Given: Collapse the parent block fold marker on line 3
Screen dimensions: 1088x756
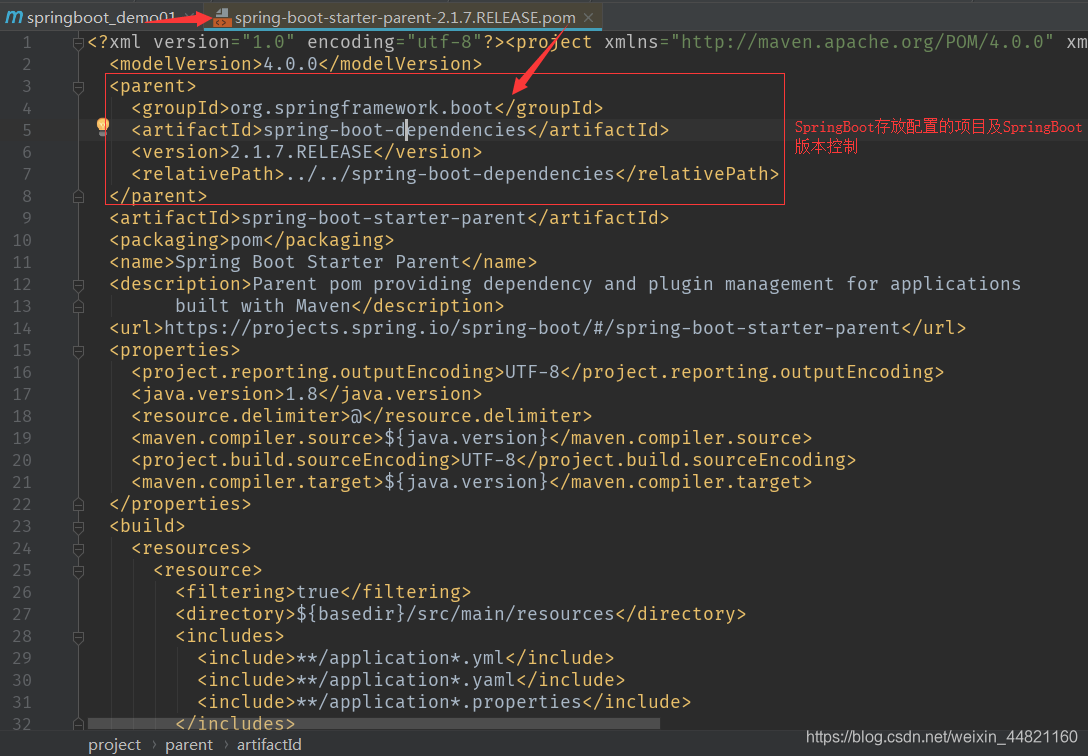Looking at the screenshot, I should (78, 87).
